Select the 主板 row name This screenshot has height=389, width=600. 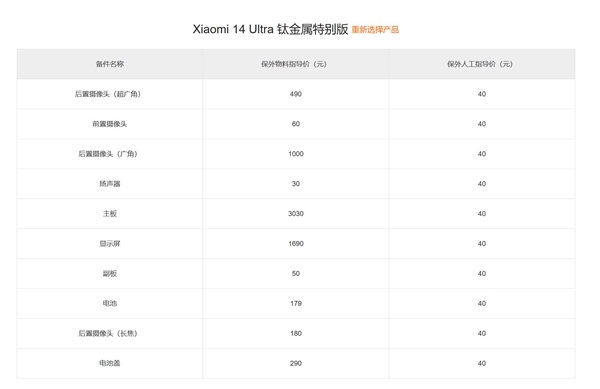(110, 213)
